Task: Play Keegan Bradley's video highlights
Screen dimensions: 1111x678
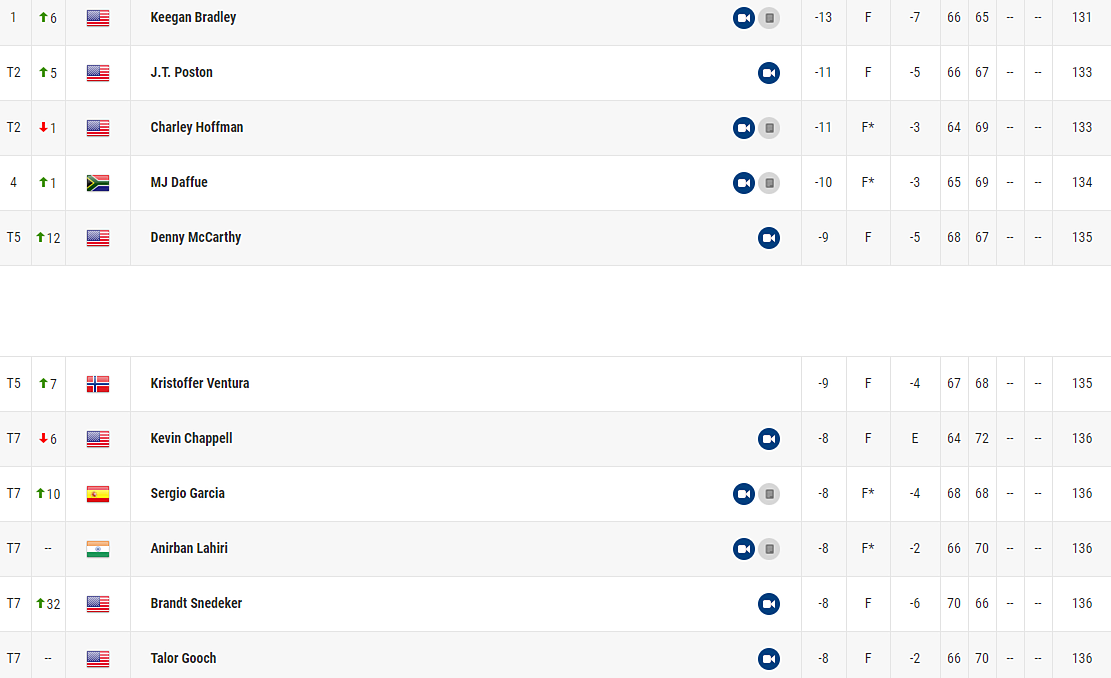Action: (743, 18)
